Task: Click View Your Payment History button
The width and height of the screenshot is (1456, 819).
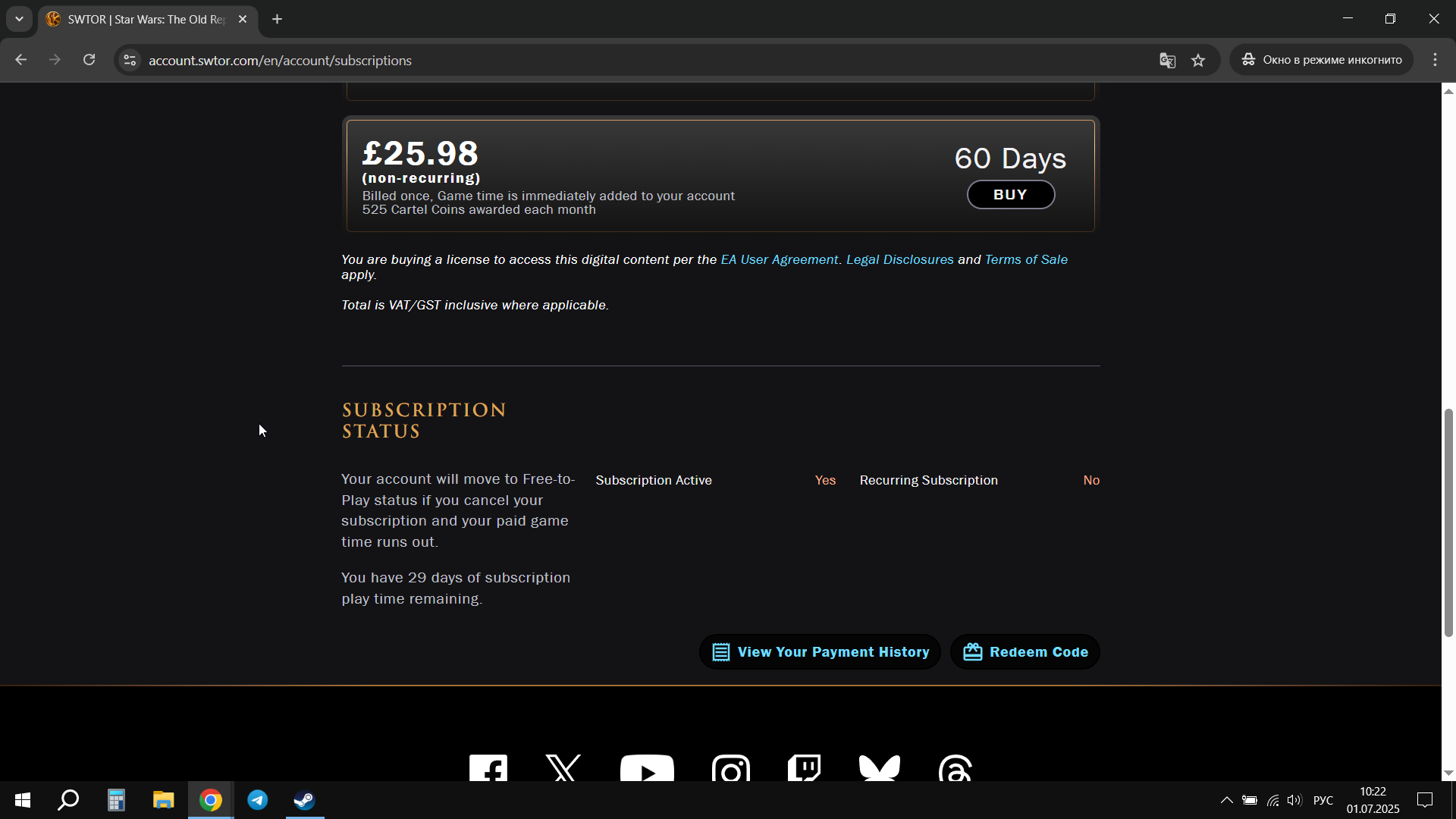Action: point(820,652)
